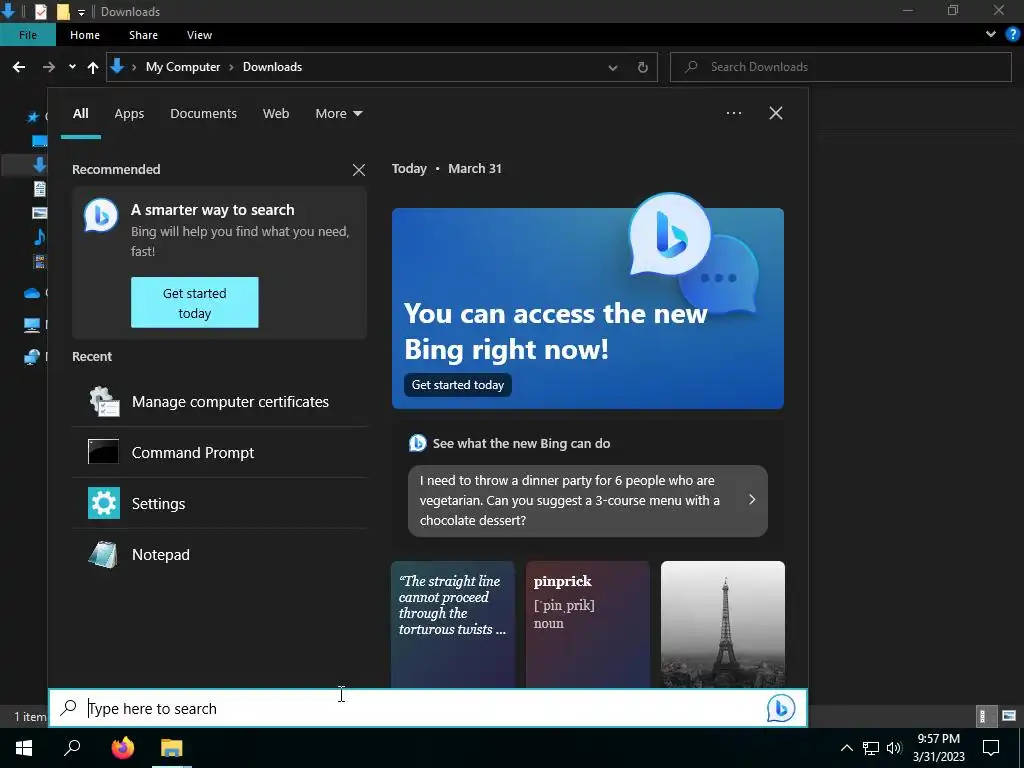Switch to details view in Explorer status bar
The width and height of the screenshot is (1024, 768).
(987, 716)
